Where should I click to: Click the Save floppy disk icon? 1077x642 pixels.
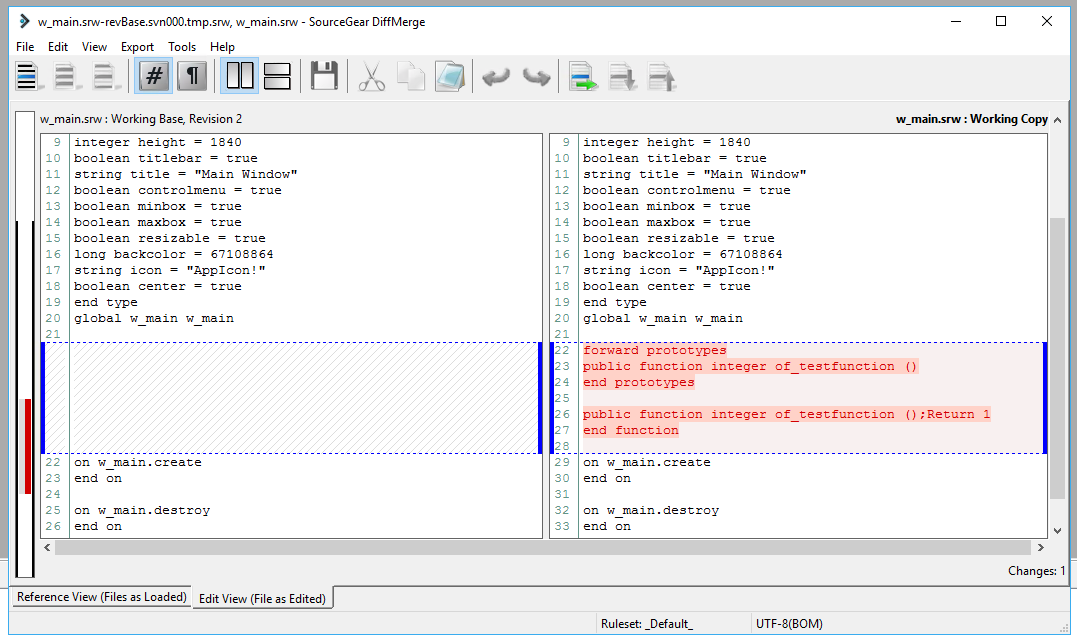[x=324, y=76]
